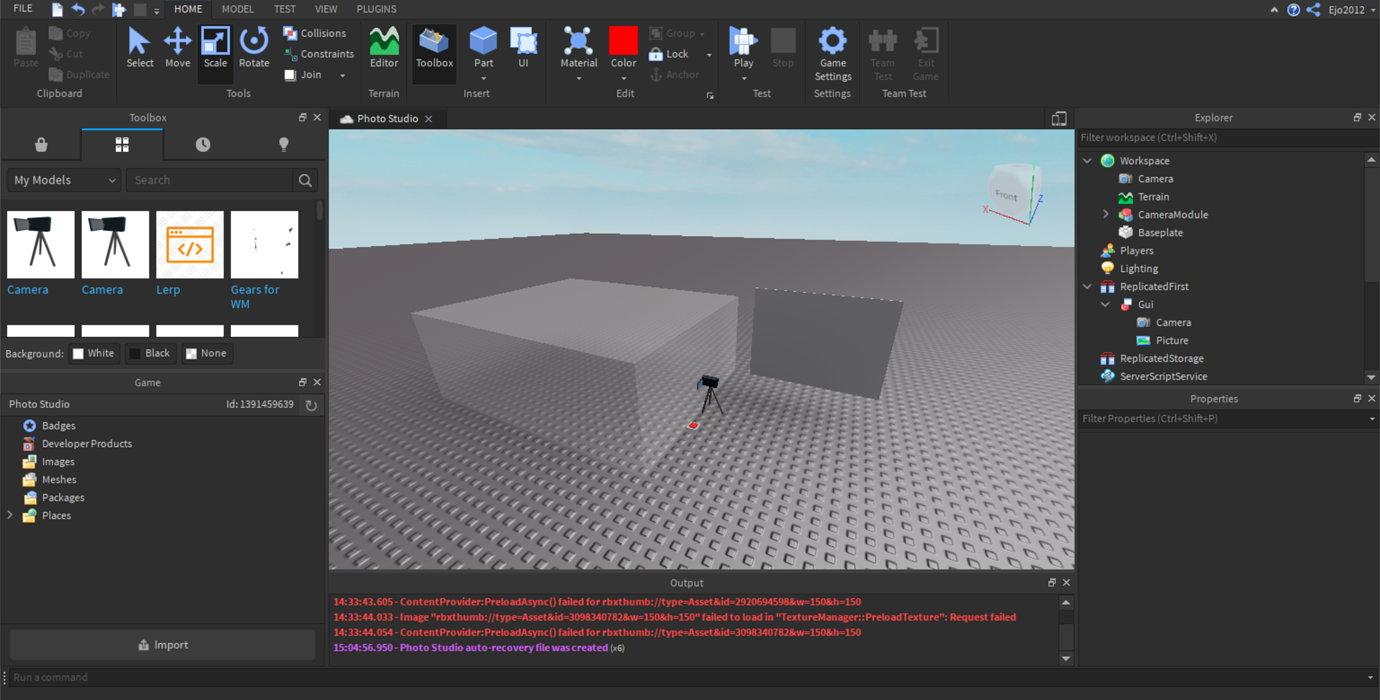Switch to the MODEL ribbon tab

[237, 9]
